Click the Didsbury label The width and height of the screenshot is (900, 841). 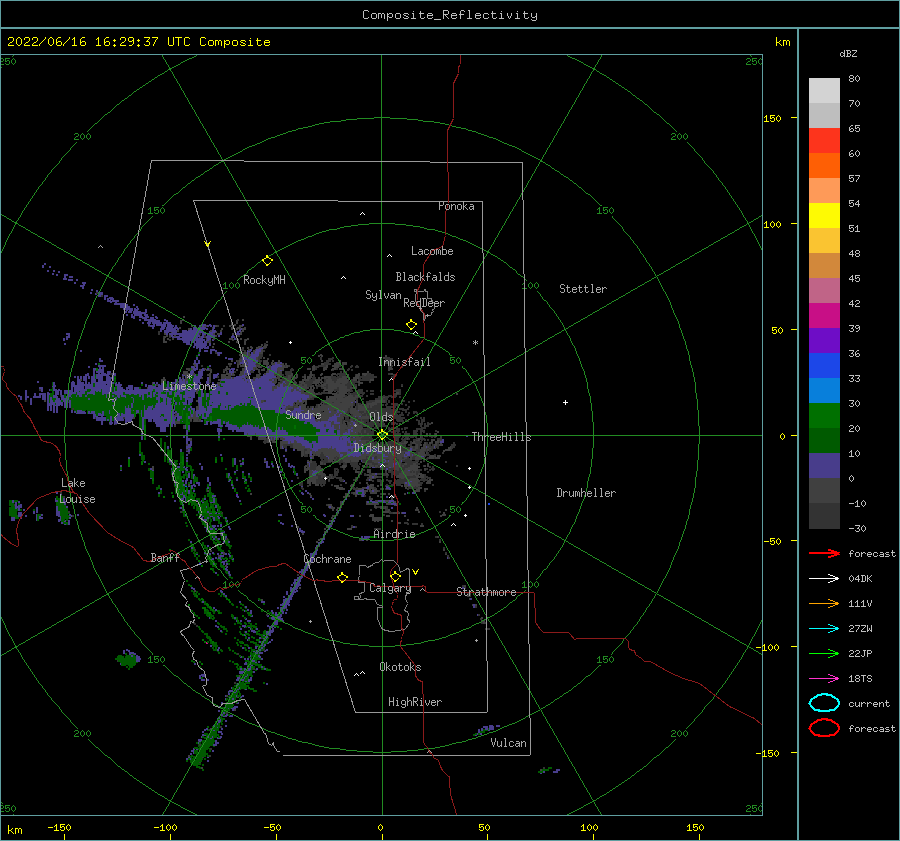pyautogui.click(x=377, y=448)
